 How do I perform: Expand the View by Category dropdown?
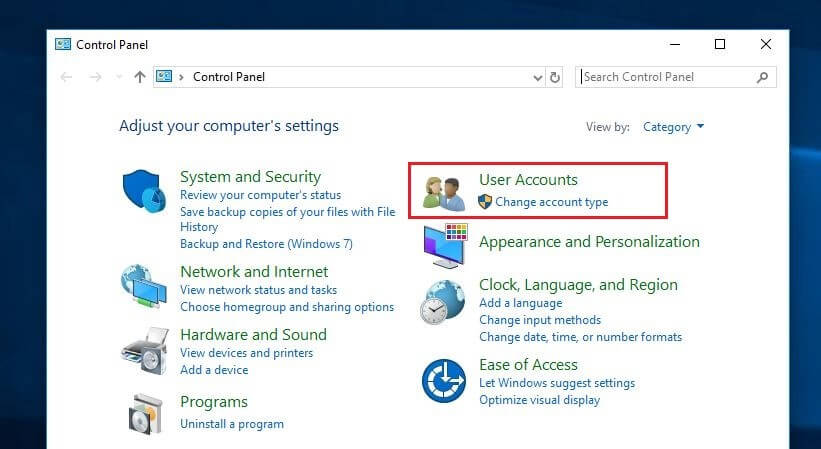pos(673,127)
